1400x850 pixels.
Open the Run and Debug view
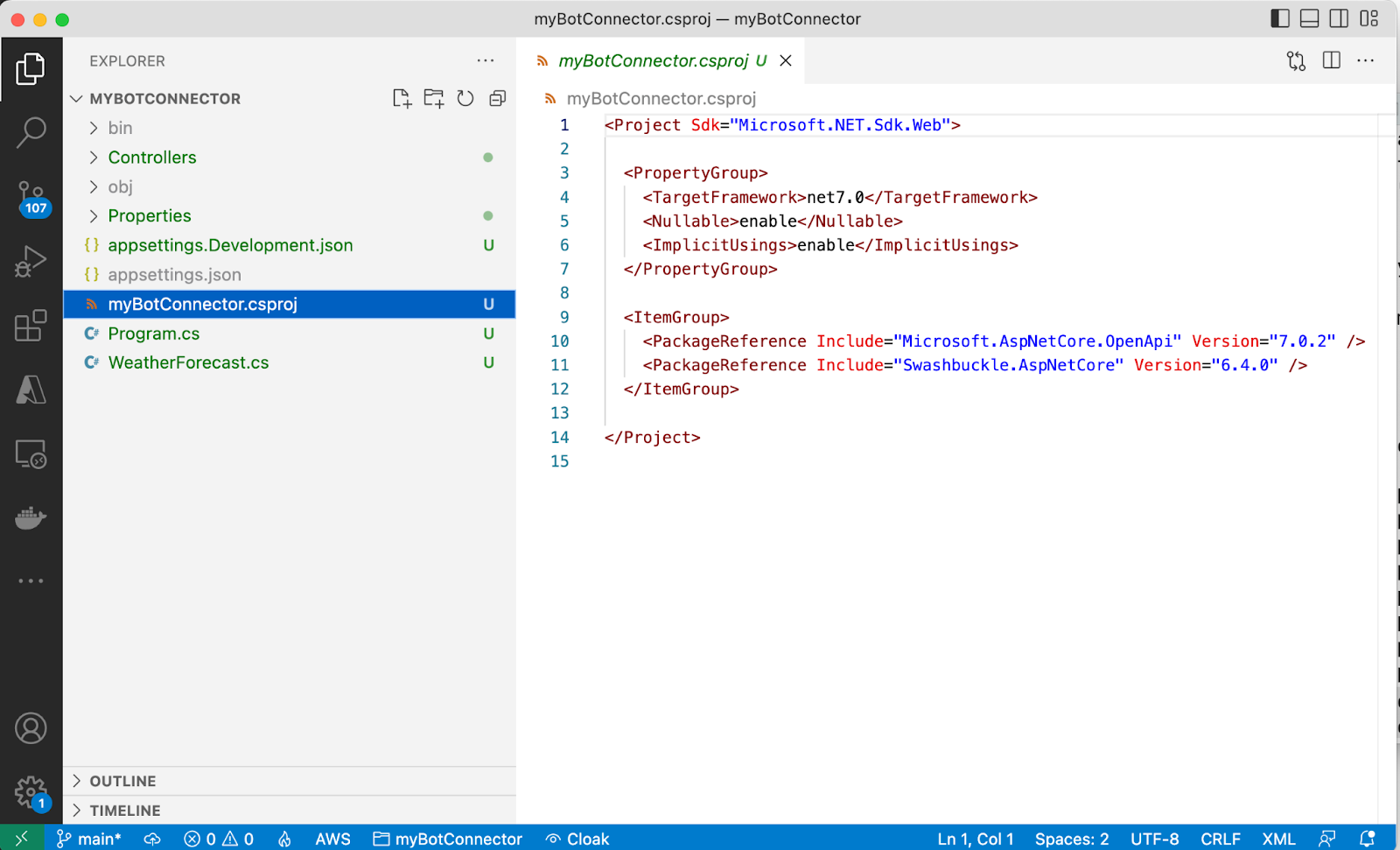[31, 261]
